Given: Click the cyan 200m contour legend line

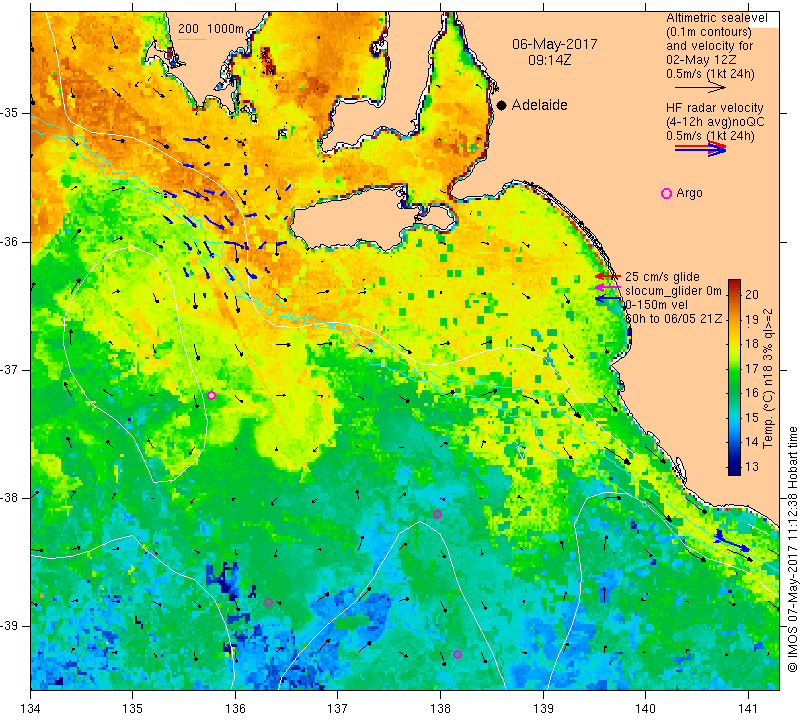Looking at the screenshot, I should pos(192,39).
